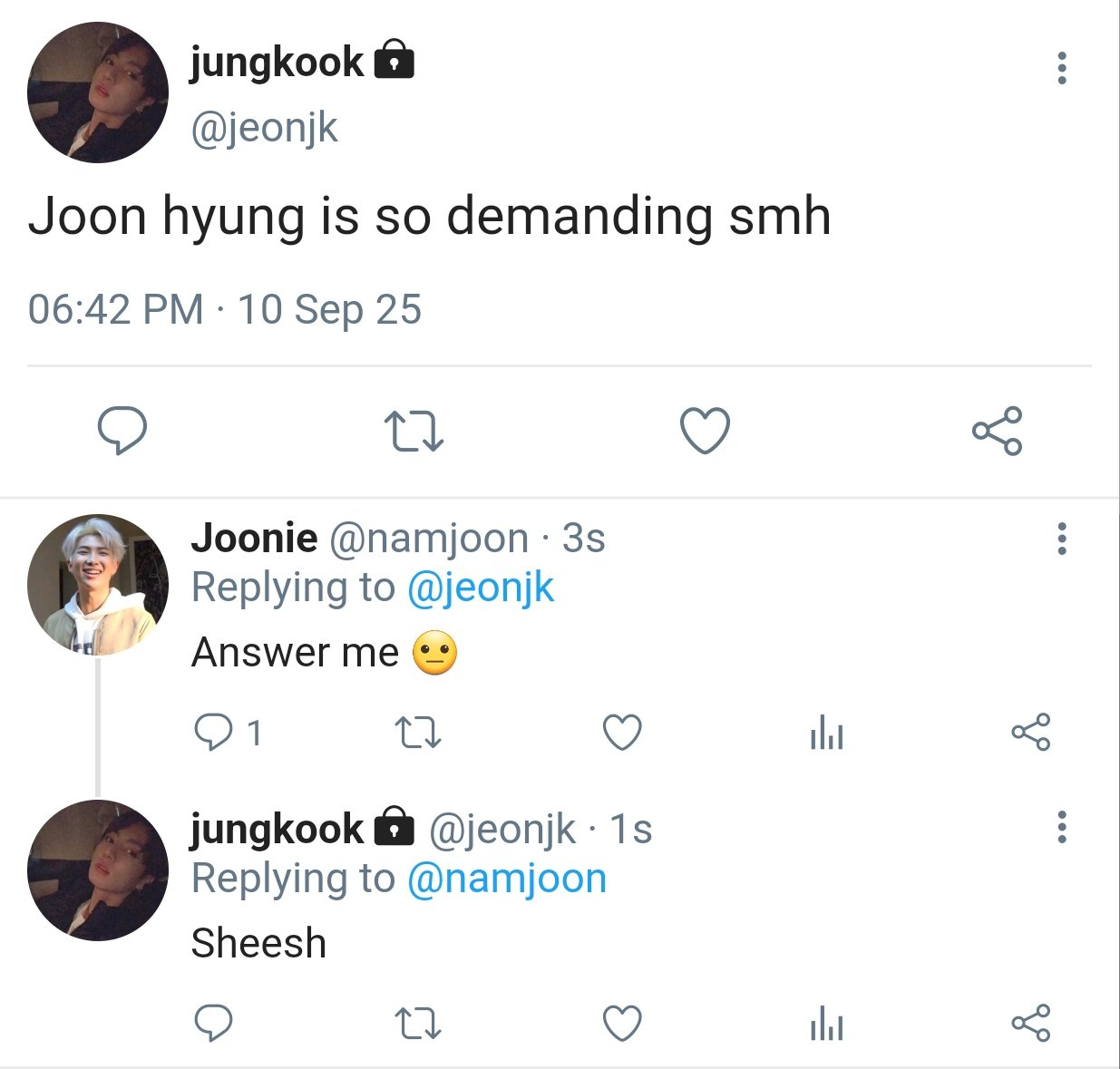View analytics for the 'Sheesh' reply
This screenshot has width=1120, height=1069.
point(826,1025)
